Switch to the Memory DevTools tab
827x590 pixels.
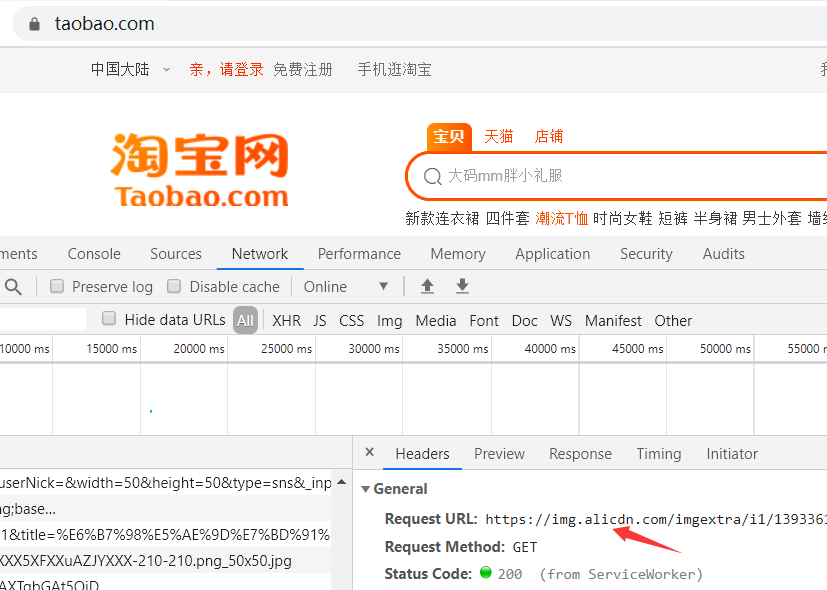(458, 254)
